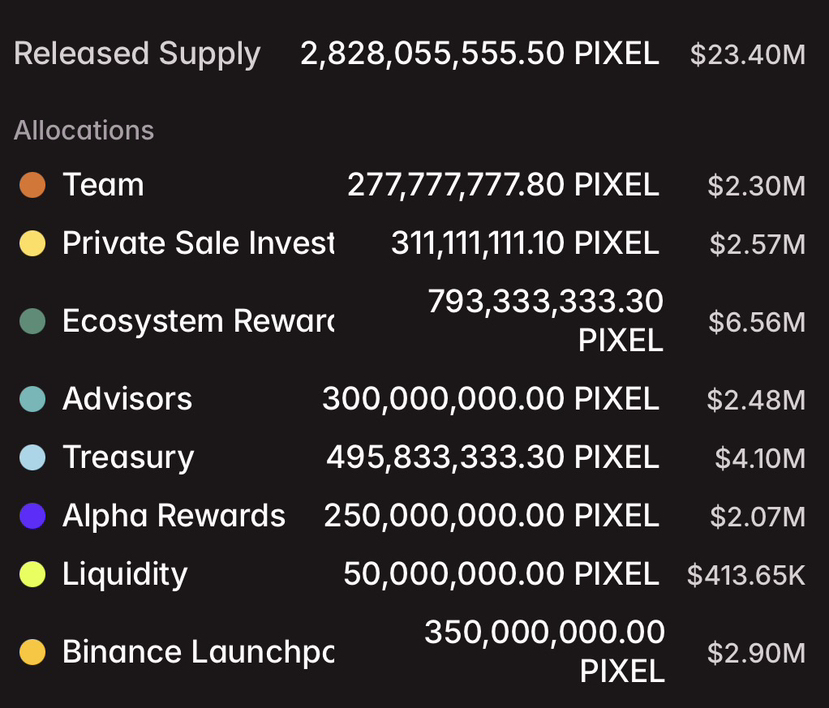Open the Binance Launchpool allocation entry
This screenshot has width=829, height=708.
pyautogui.click(x=412, y=652)
